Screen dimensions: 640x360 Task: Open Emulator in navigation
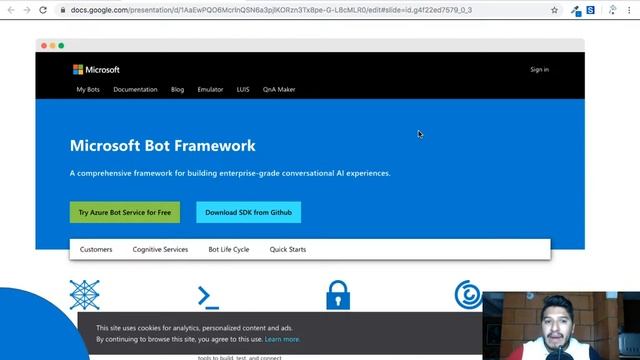(210, 89)
